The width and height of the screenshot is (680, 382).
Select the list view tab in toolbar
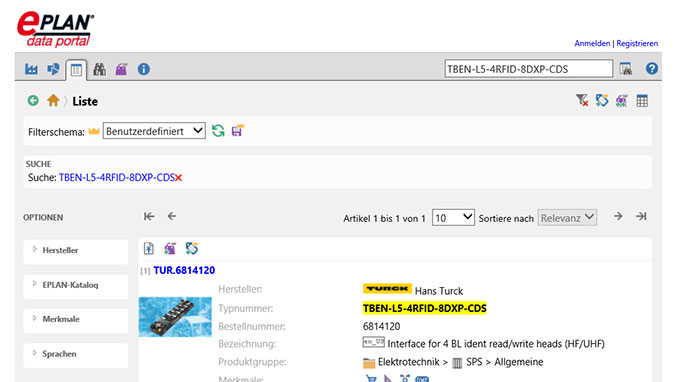pos(76,70)
